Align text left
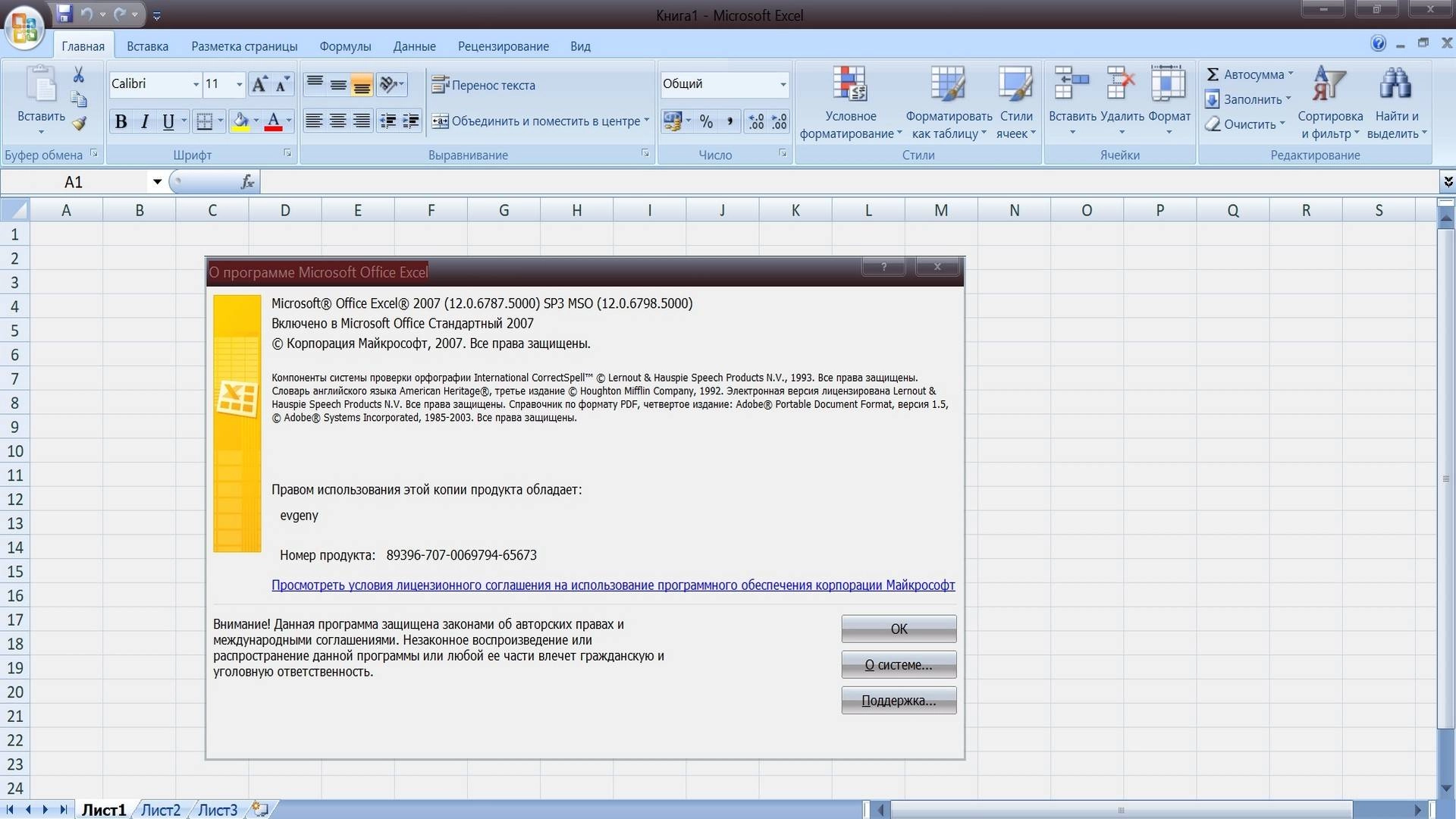Image resolution: width=1456 pixels, height=819 pixels. click(x=314, y=121)
